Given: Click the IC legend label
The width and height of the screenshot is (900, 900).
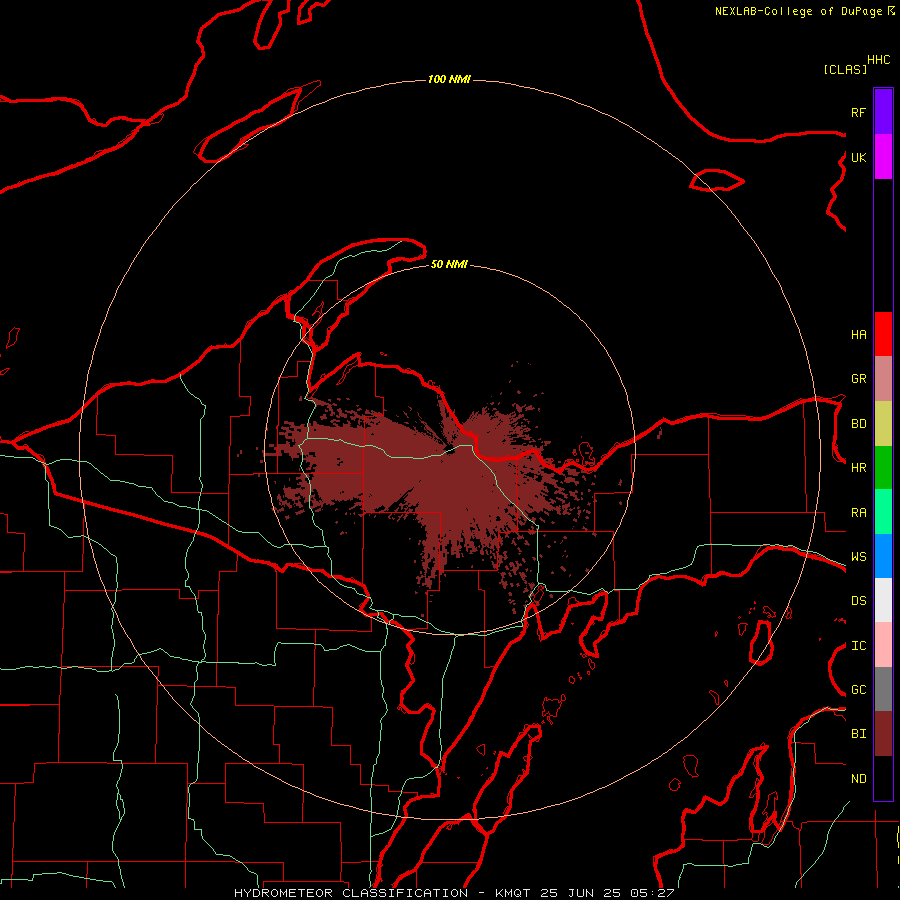Looking at the screenshot, I should click(x=858, y=646).
